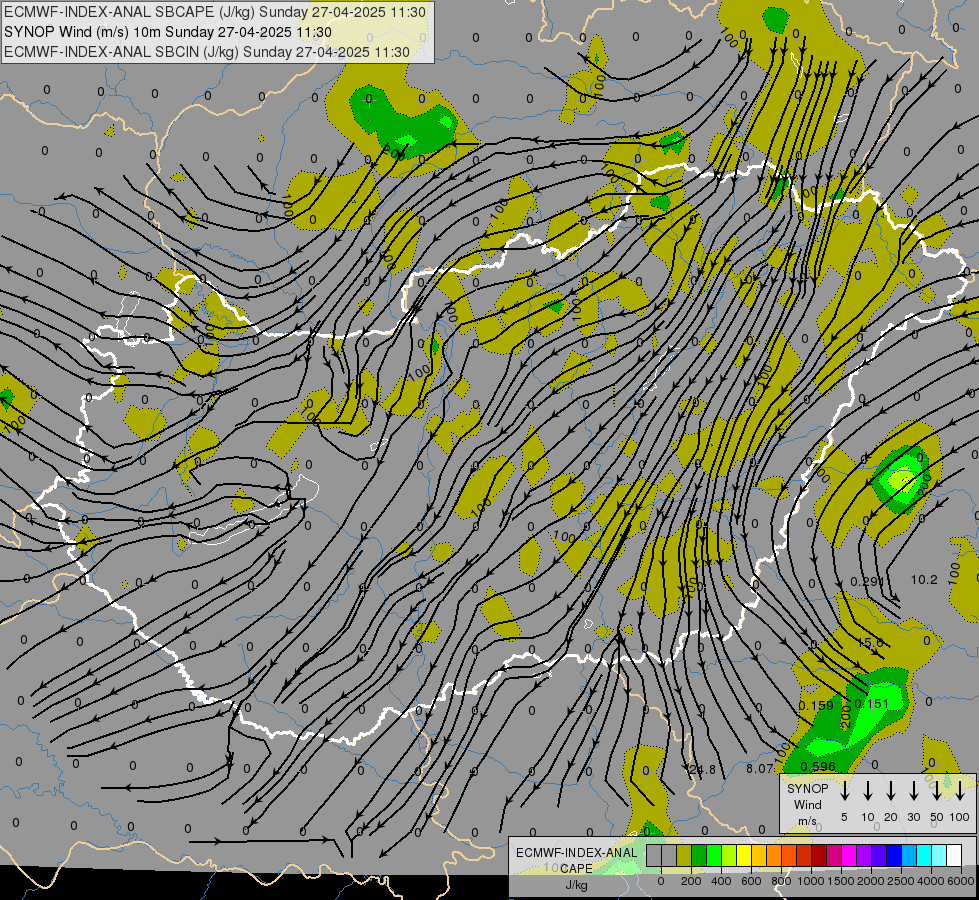The width and height of the screenshot is (979, 900).
Task: Click the 10.2 value on the map
Action: click(924, 580)
